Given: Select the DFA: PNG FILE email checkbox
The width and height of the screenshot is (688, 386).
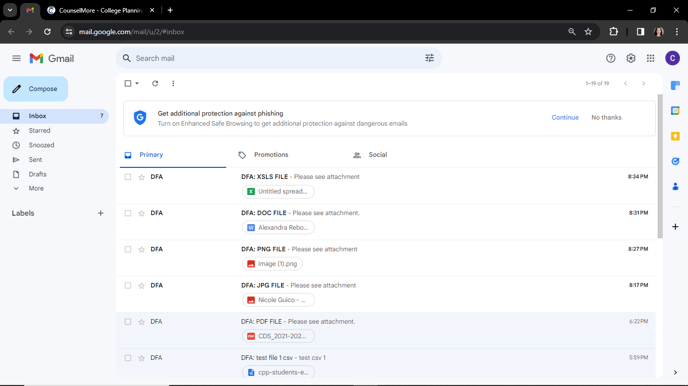Looking at the screenshot, I should (128, 249).
